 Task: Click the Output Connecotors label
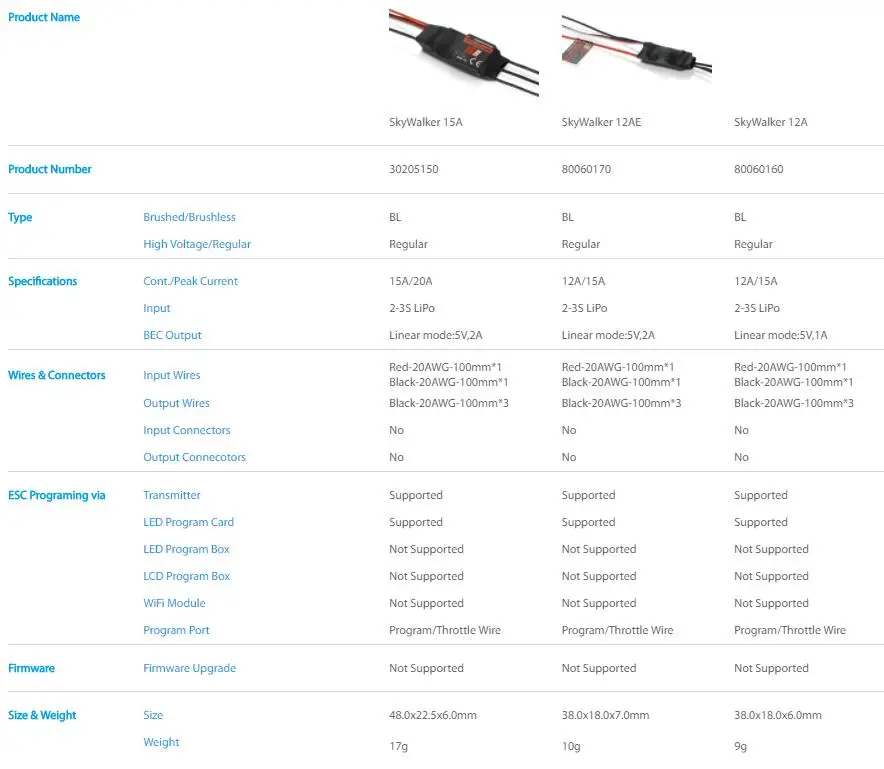pos(195,457)
